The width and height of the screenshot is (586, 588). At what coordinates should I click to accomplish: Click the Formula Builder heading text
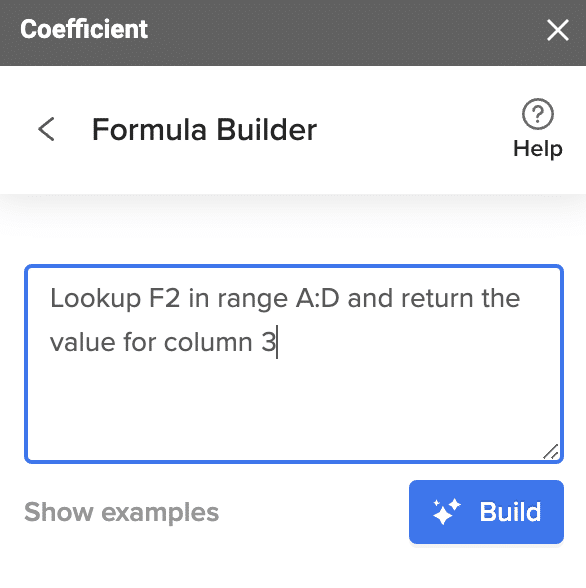204,130
